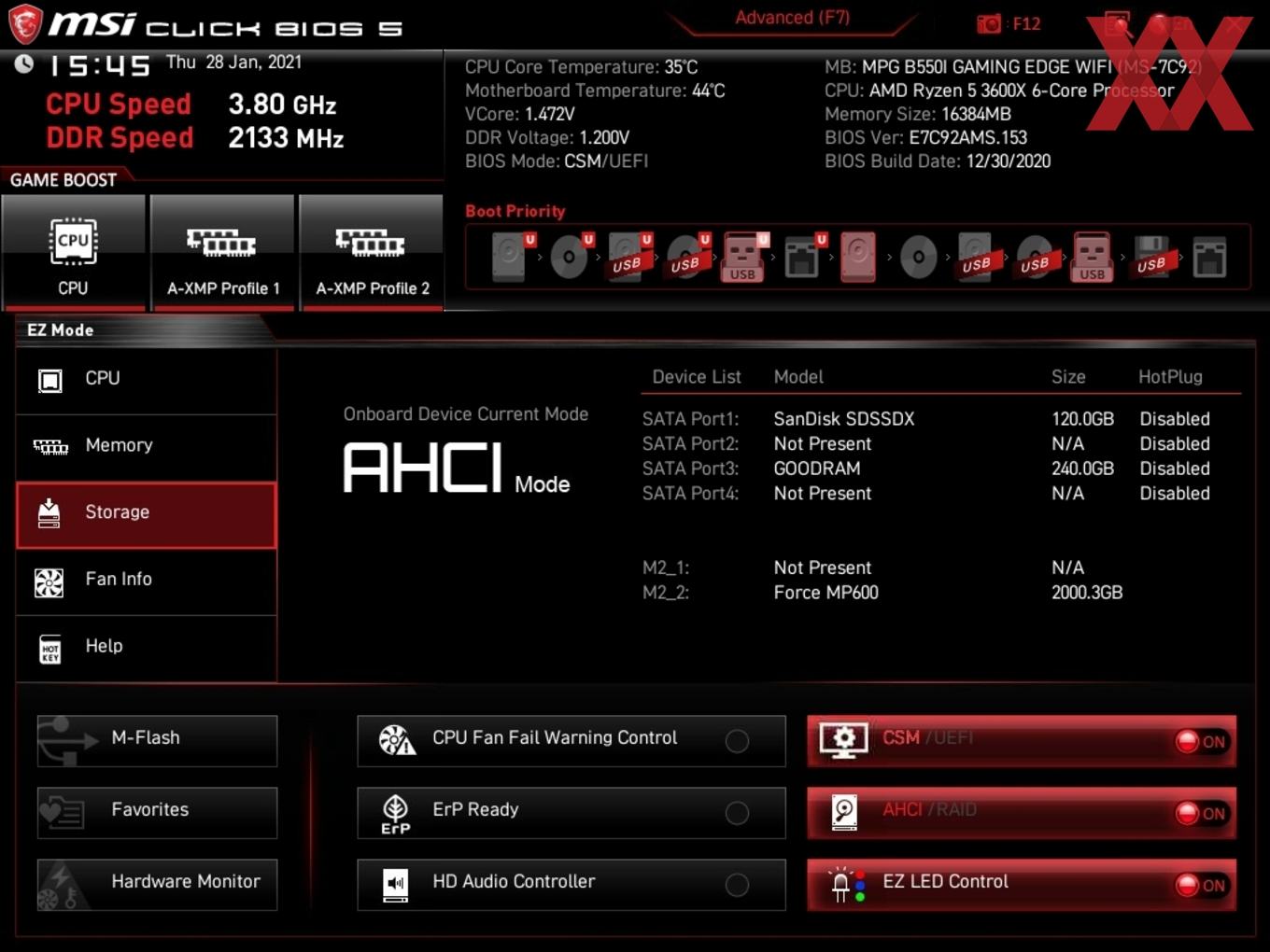Click the SATA Port2 label
Viewport: 1270px width, 952px height.
[x=690, y=444]
